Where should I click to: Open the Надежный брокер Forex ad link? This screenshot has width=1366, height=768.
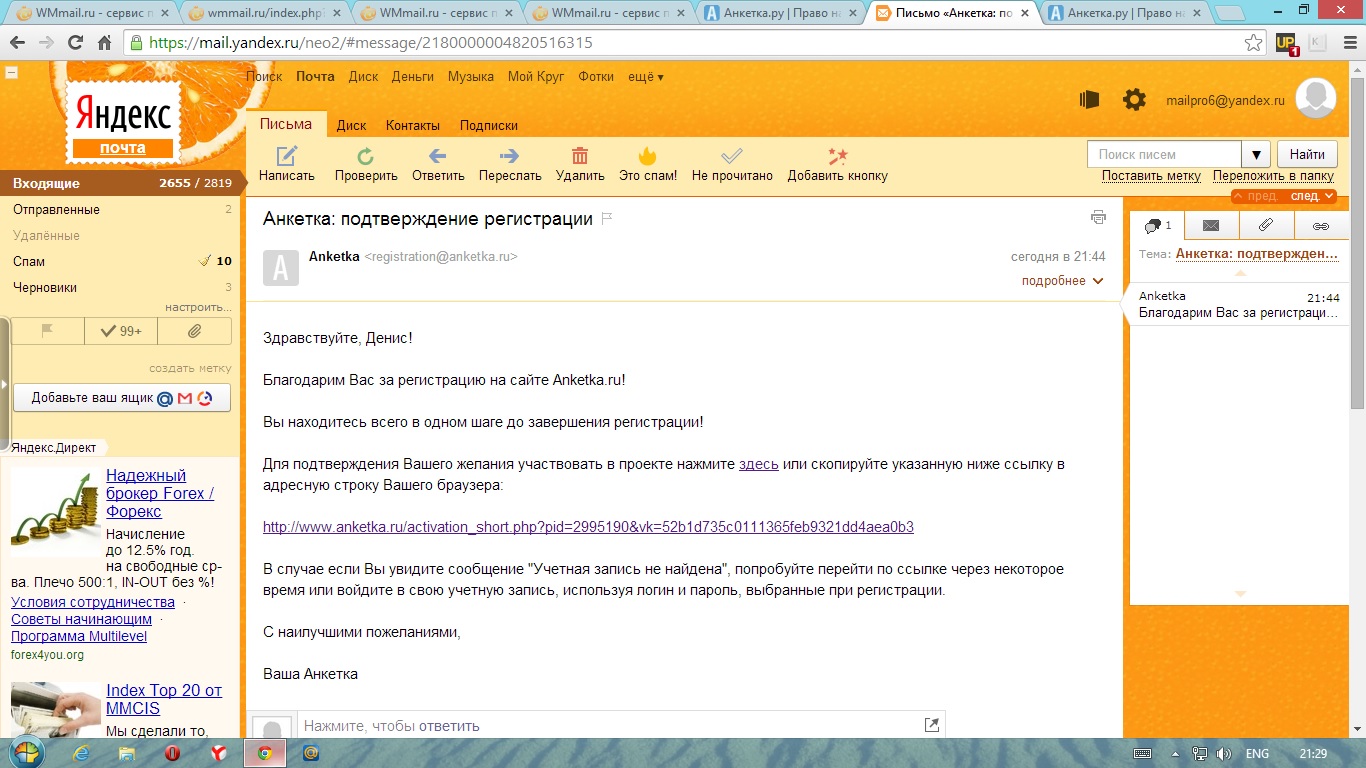160,493
